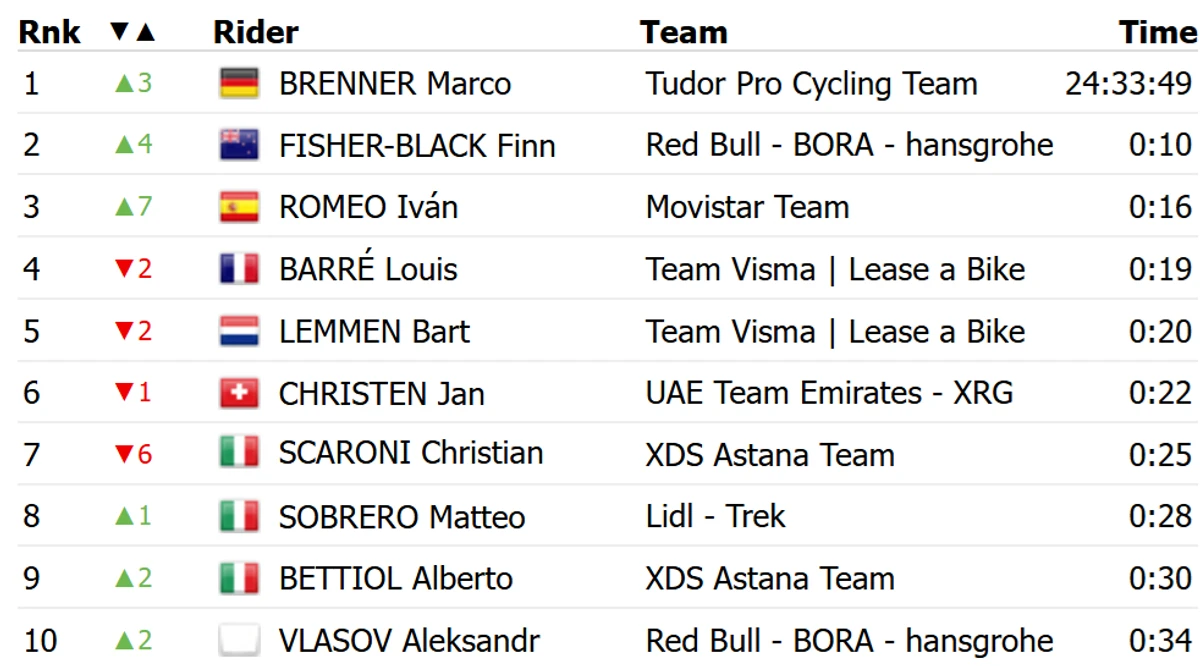Click the Team column header
1200x666 pixels.
684,32
